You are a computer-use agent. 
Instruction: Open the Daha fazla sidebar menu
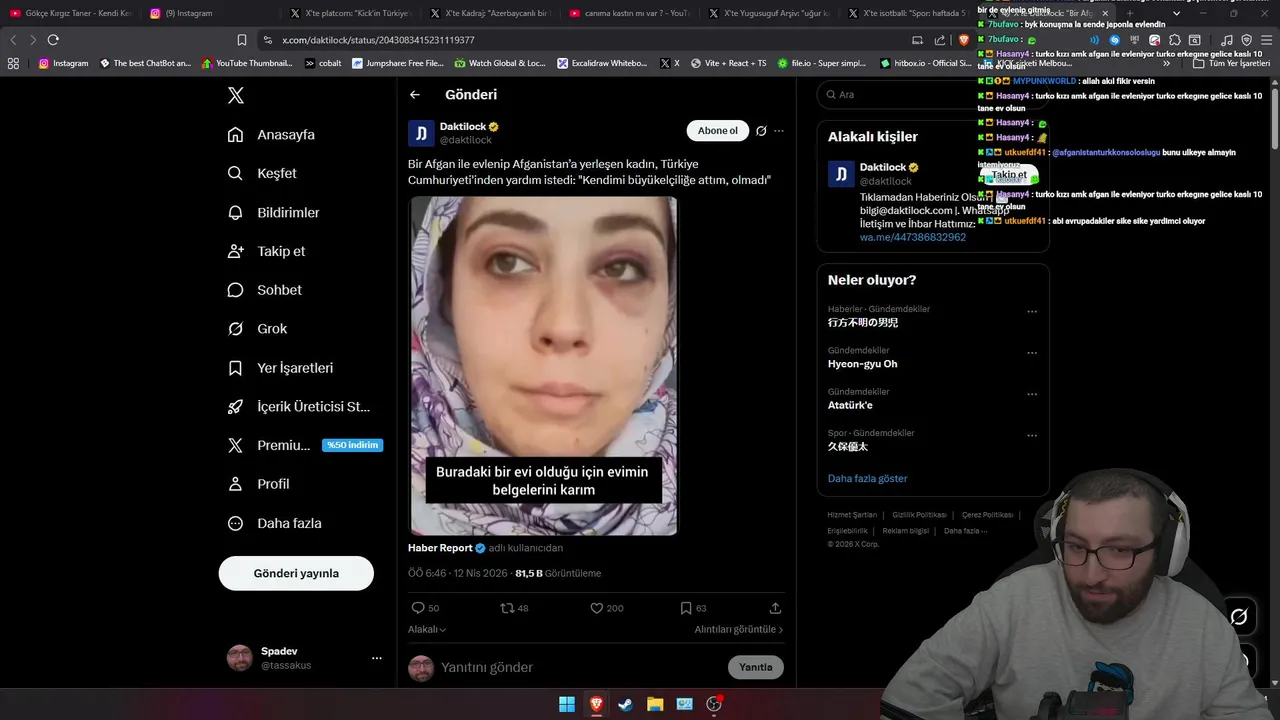(274, 523)
